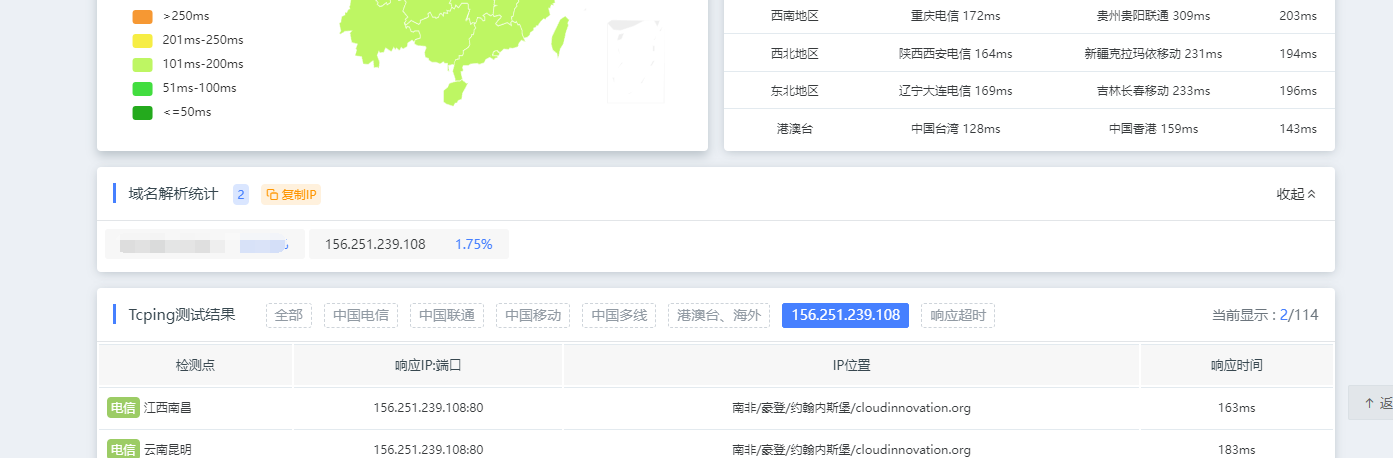Filter results by 中国电信
1393x458 pixels.
click(x=360, y=315)
